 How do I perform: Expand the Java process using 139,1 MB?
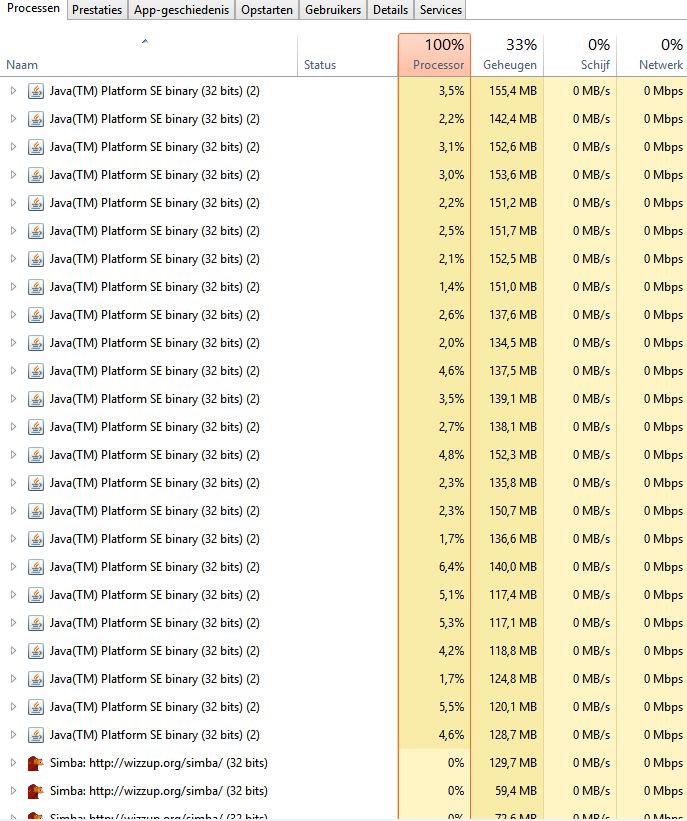pos(14,399)
